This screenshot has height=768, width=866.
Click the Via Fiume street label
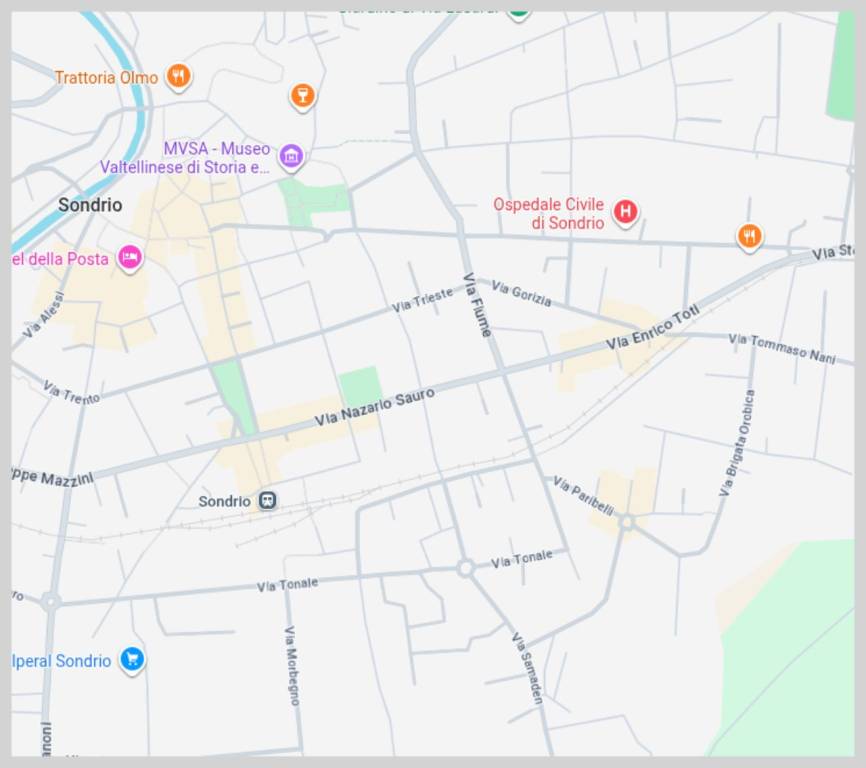[x=478, y=304]
